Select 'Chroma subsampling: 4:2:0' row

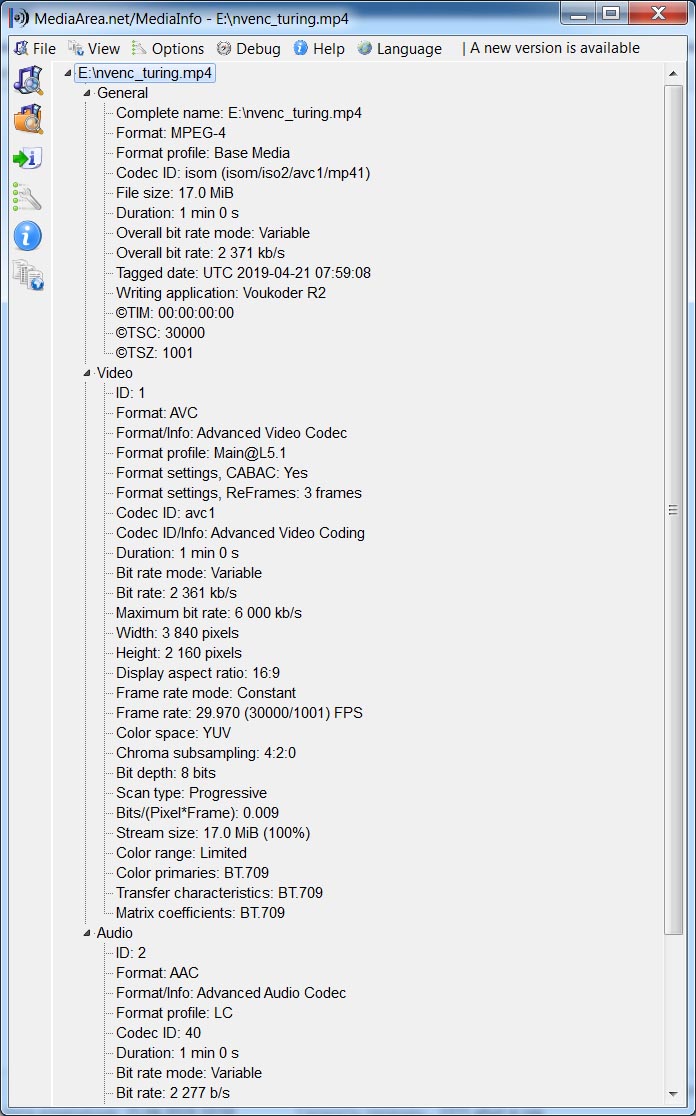point(206,753)
